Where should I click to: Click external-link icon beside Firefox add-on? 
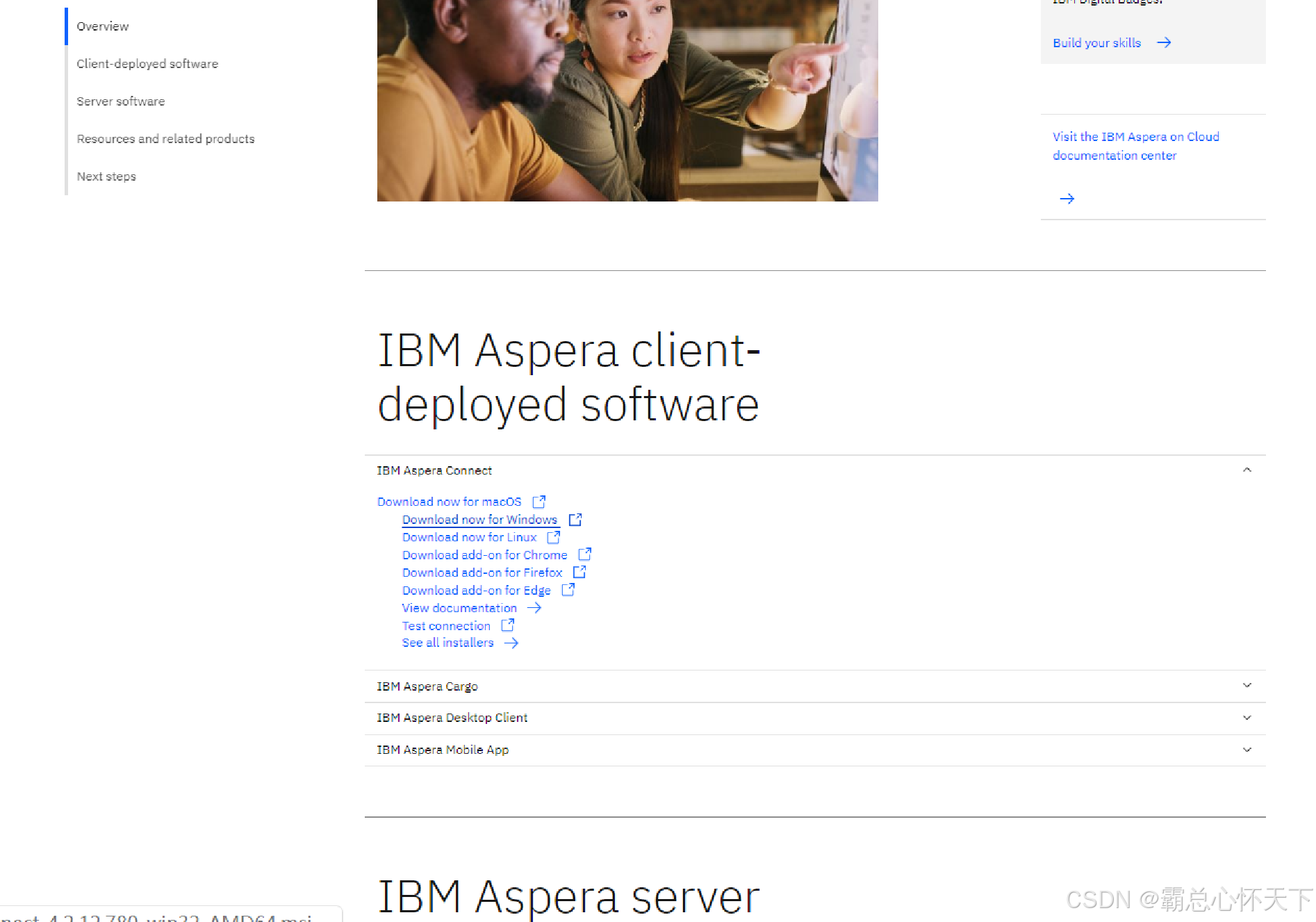coord(580,572)
